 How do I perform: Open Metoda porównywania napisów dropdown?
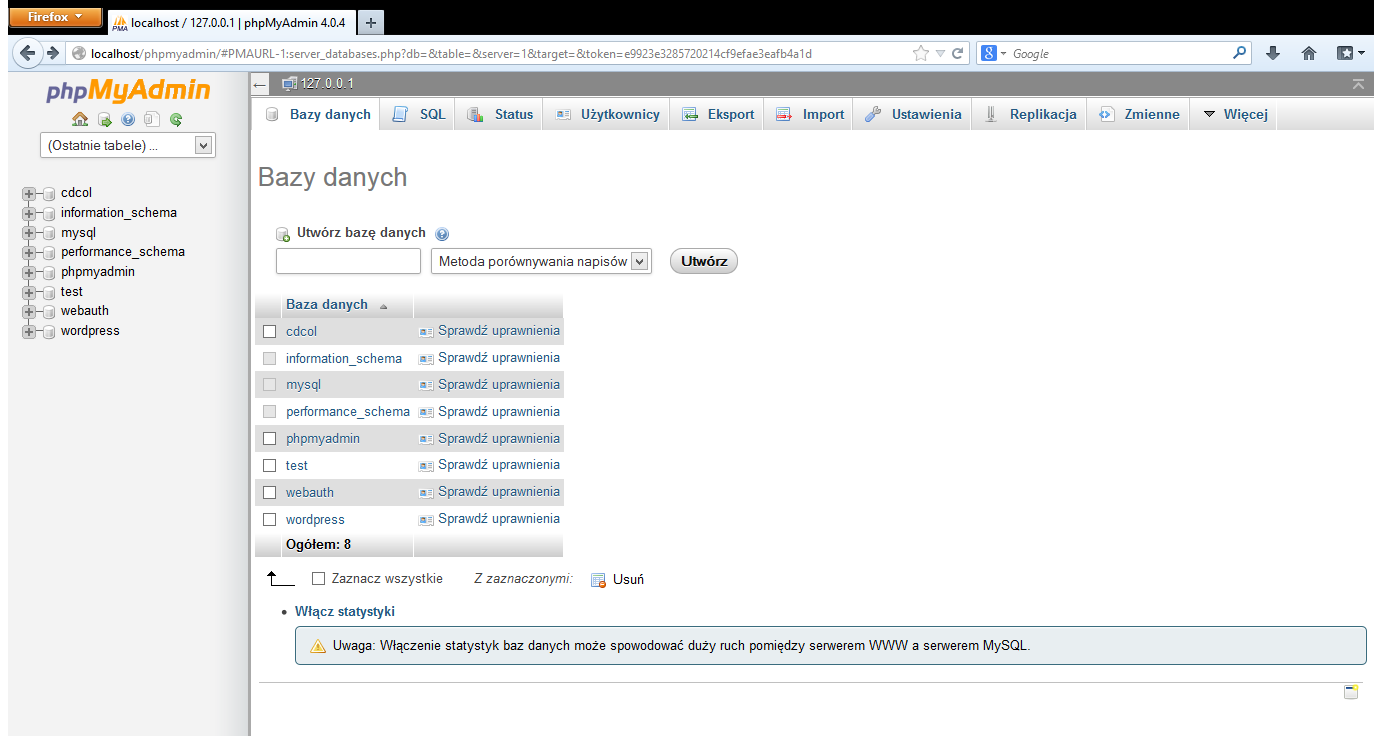click(x=541, y=262)
